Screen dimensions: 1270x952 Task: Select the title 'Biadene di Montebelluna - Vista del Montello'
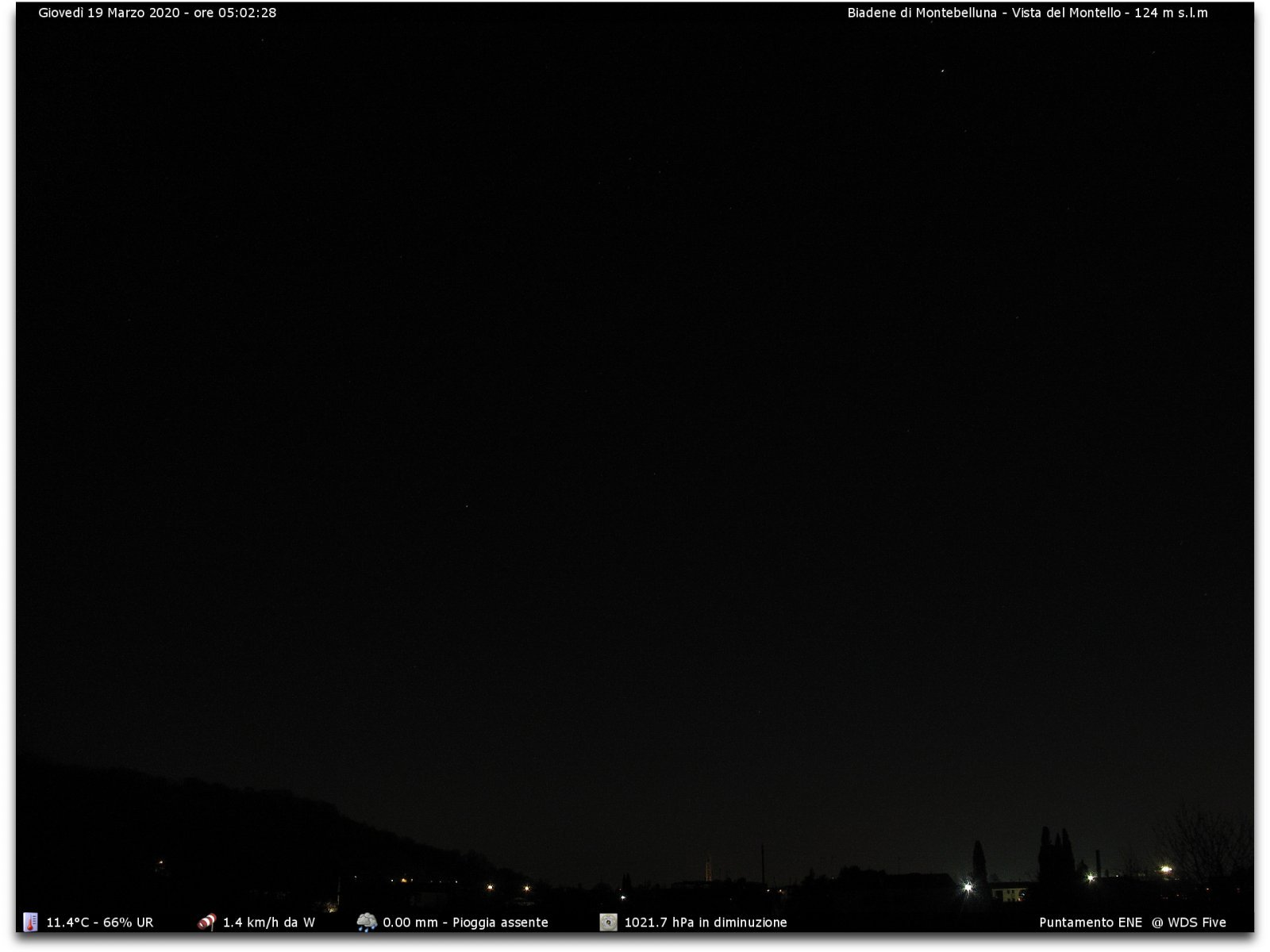coord(983,13)
